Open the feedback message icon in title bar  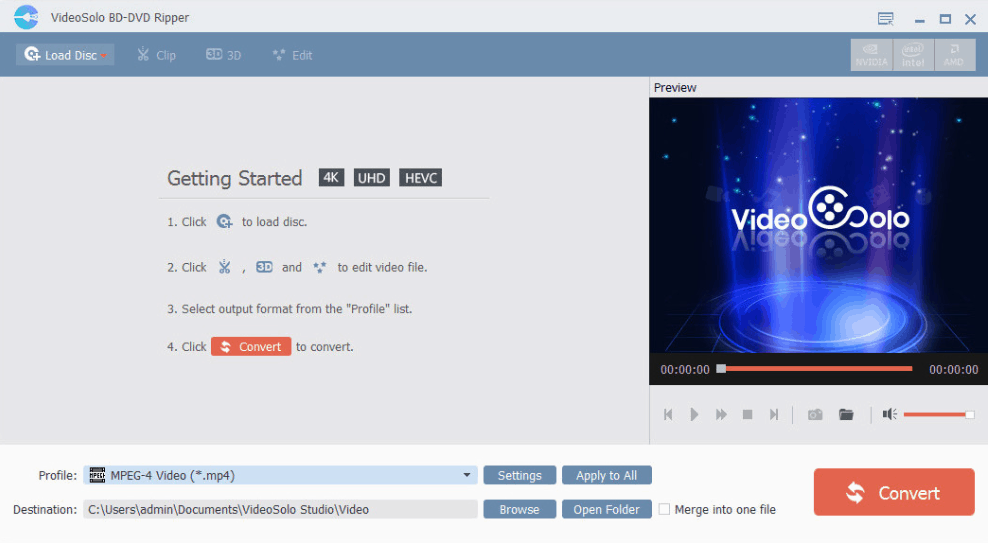point(885,18)
